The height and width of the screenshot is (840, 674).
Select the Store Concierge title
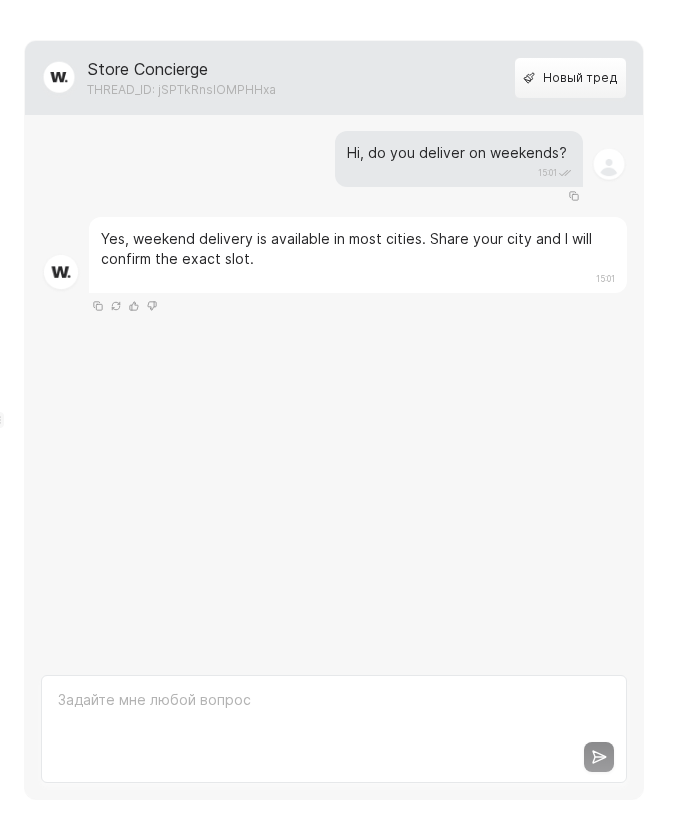pyautogui.click(x=147, y=69)
